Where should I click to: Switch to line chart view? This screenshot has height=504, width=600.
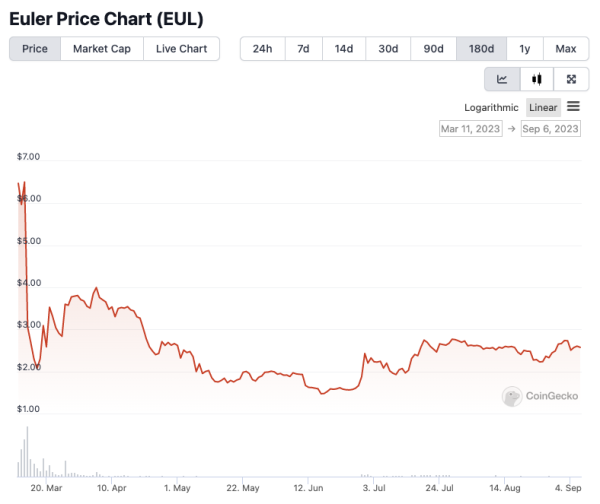pyautogui.click(x=502, y=79)
